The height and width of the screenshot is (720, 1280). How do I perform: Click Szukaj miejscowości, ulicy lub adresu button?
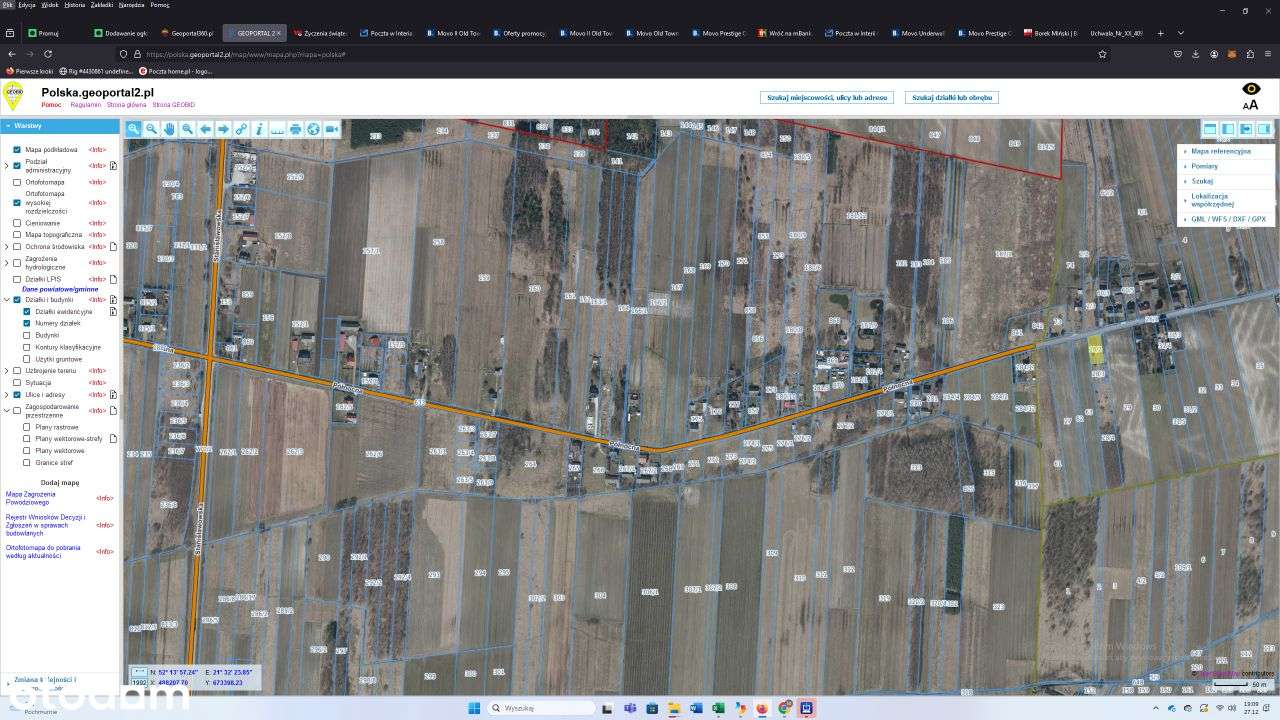tap(826, 98)
